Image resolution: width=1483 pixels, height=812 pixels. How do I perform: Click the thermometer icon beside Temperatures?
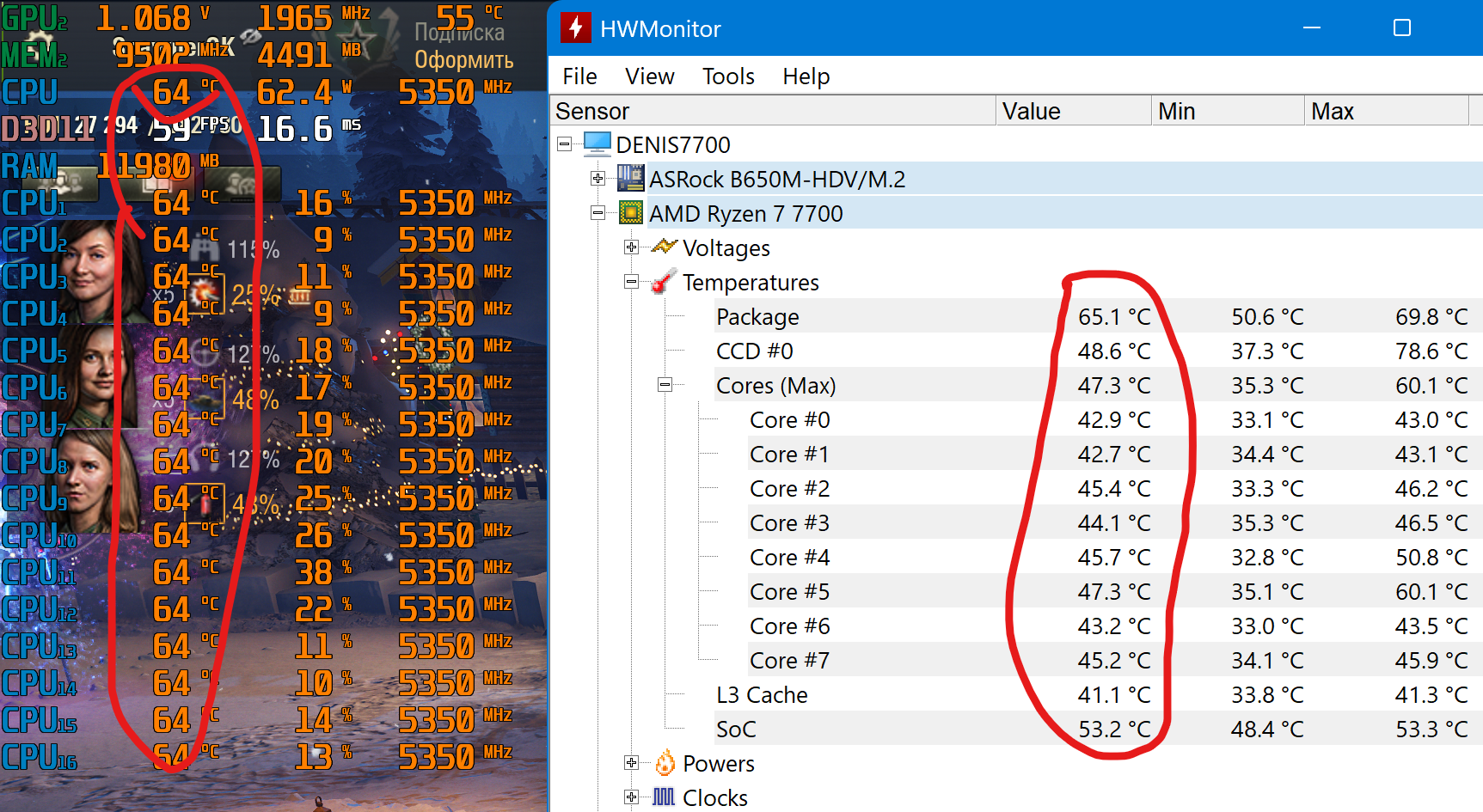(663, 282)
